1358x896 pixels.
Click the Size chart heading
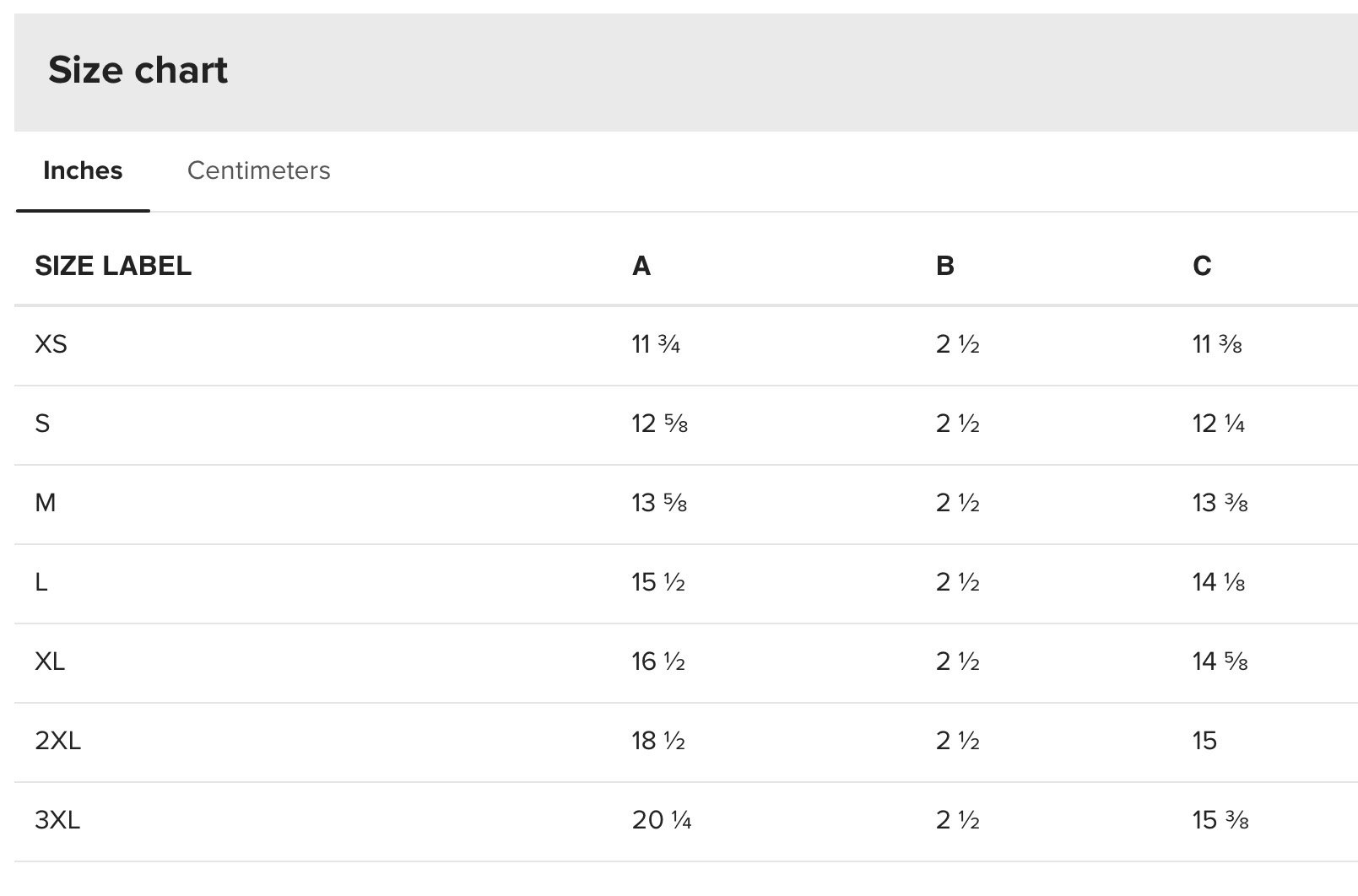pyautogui.click(x=138, y=70)
